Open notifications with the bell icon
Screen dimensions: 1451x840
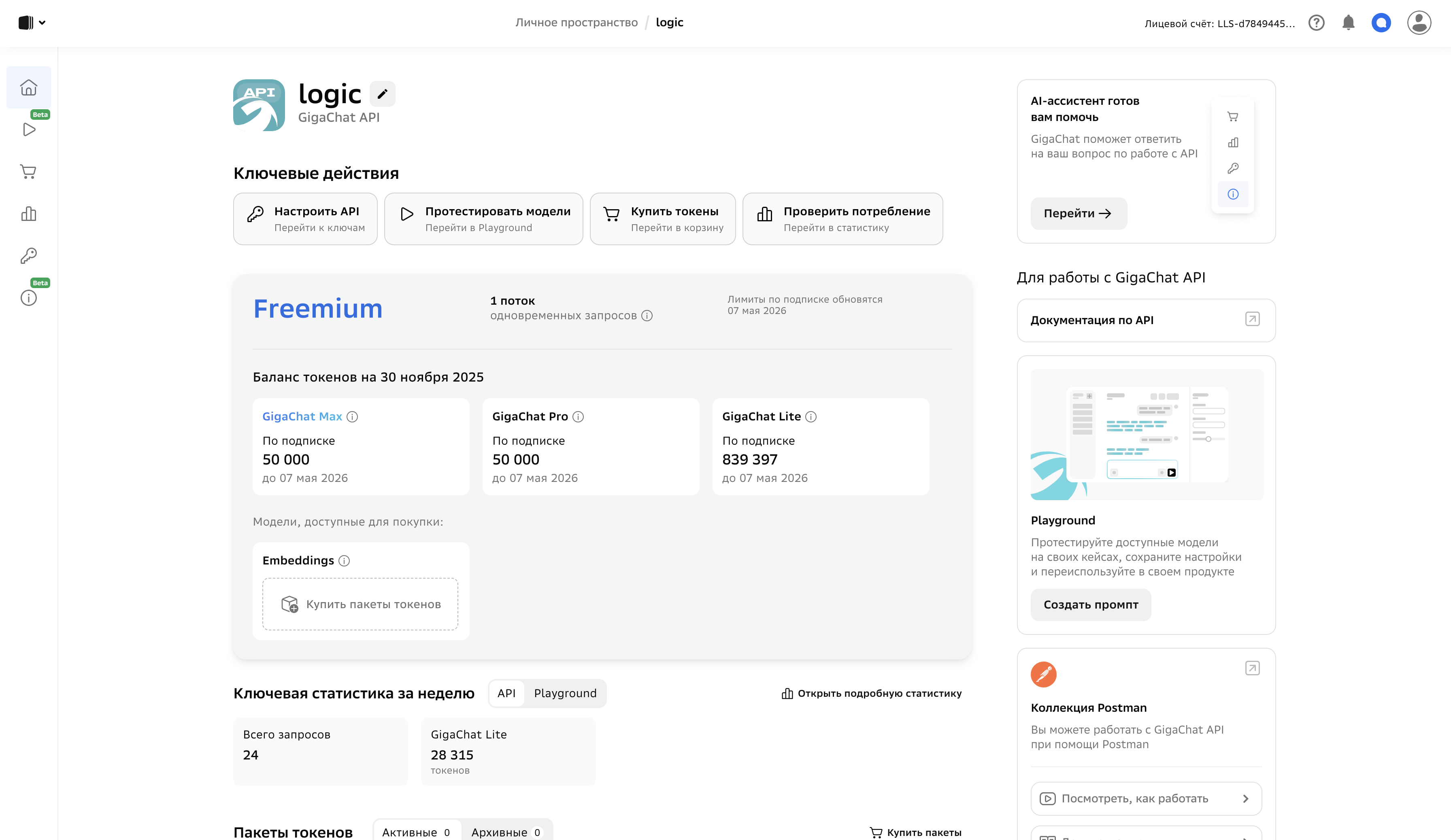click(1349, 23)
